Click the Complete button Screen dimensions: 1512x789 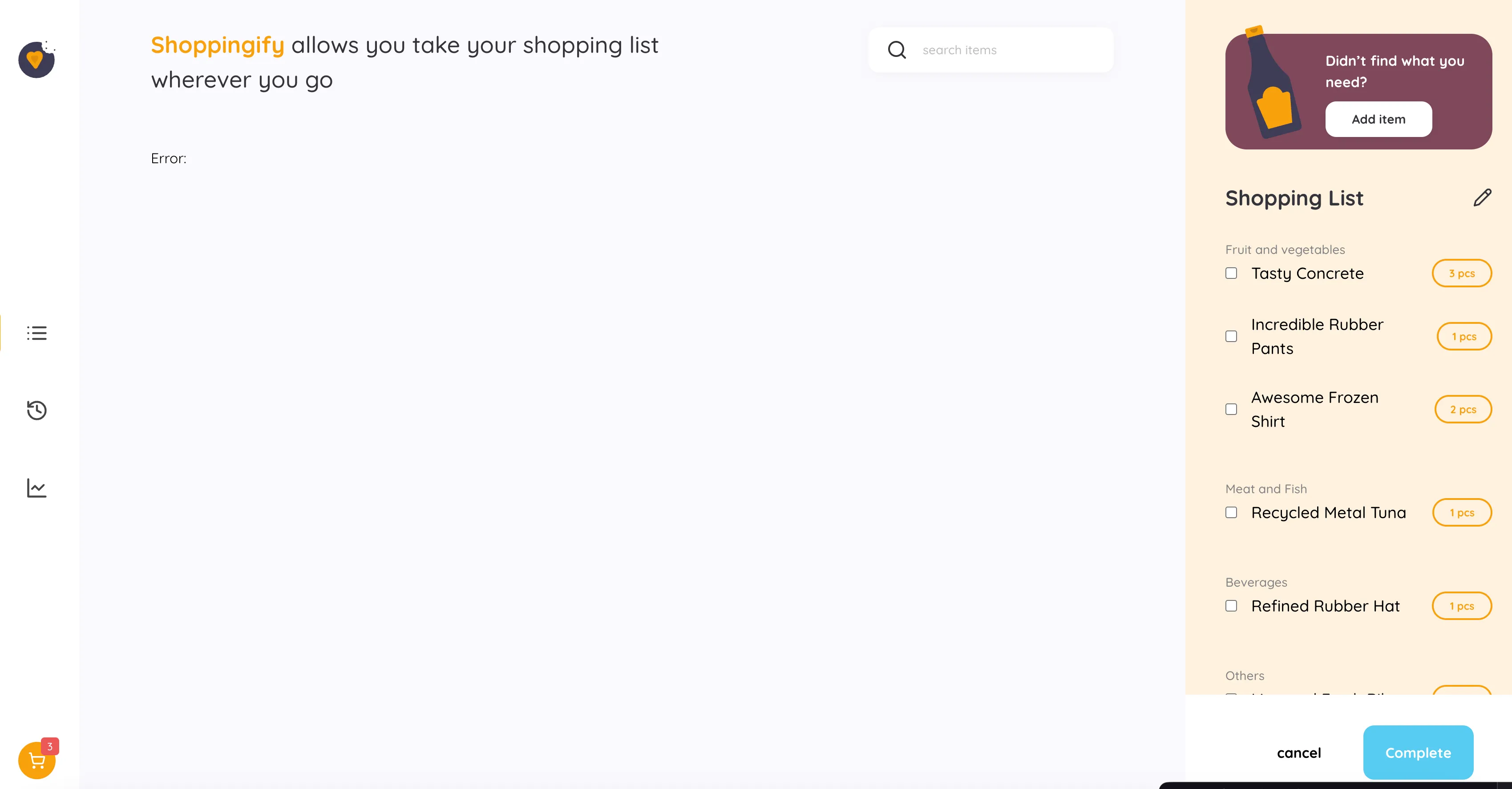(x=1418, y=753)
